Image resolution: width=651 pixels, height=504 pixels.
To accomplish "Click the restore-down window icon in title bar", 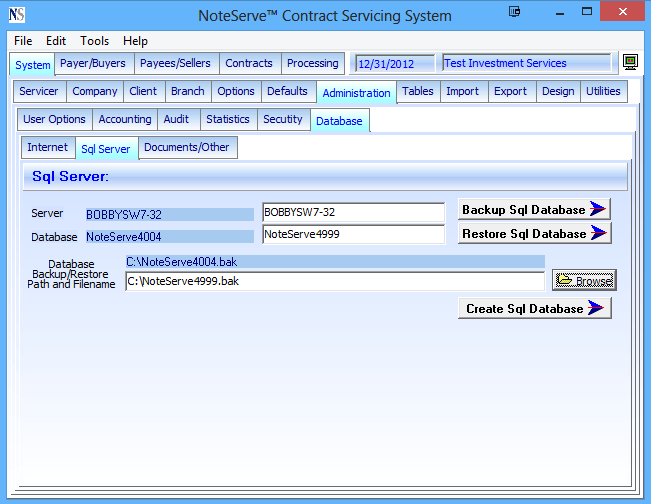I will (514, 13).
